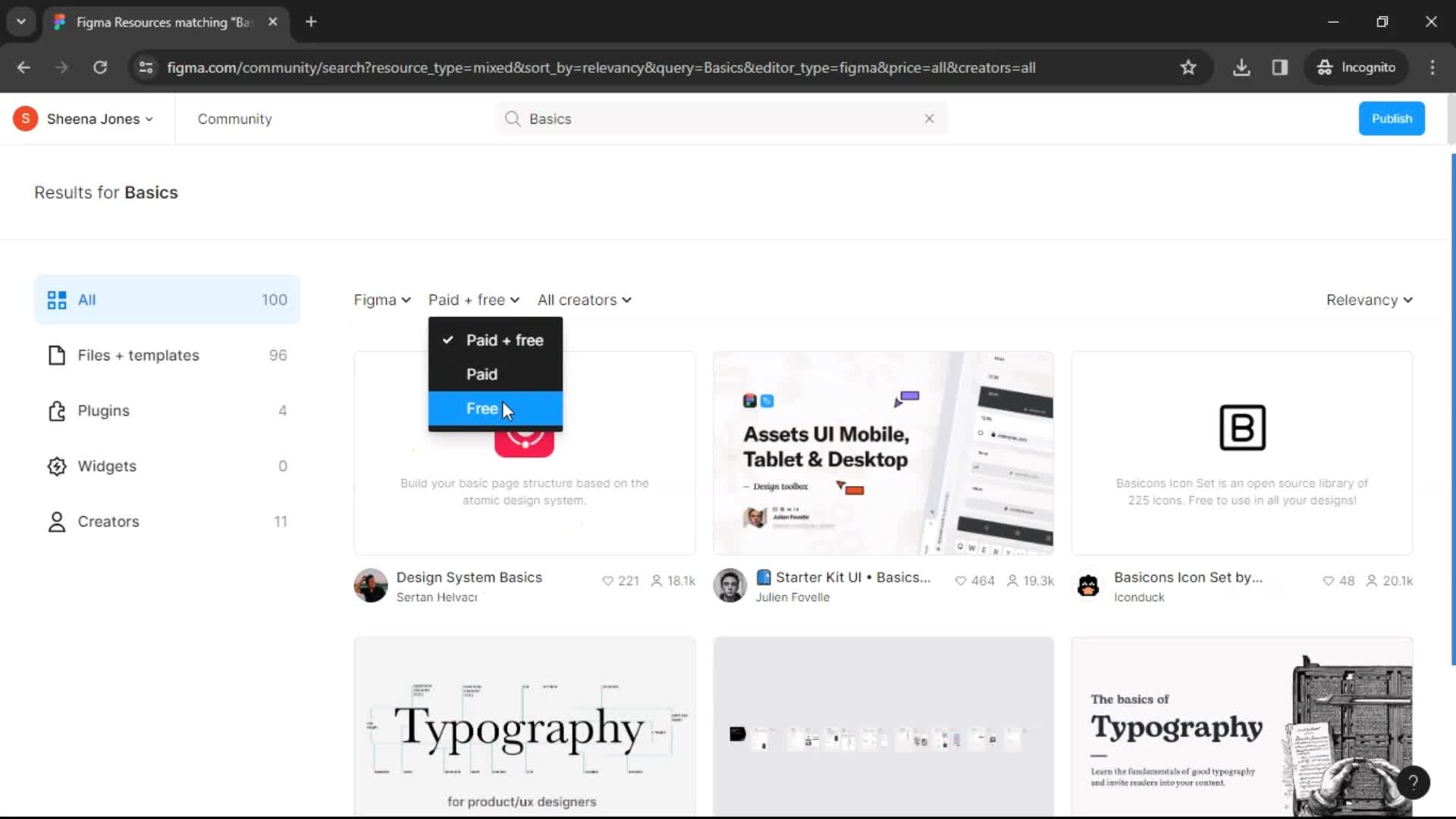The width and height of the screenshot is (1456, 819).
Task: Visit Iconduck creator profile
Action: 1139,598
